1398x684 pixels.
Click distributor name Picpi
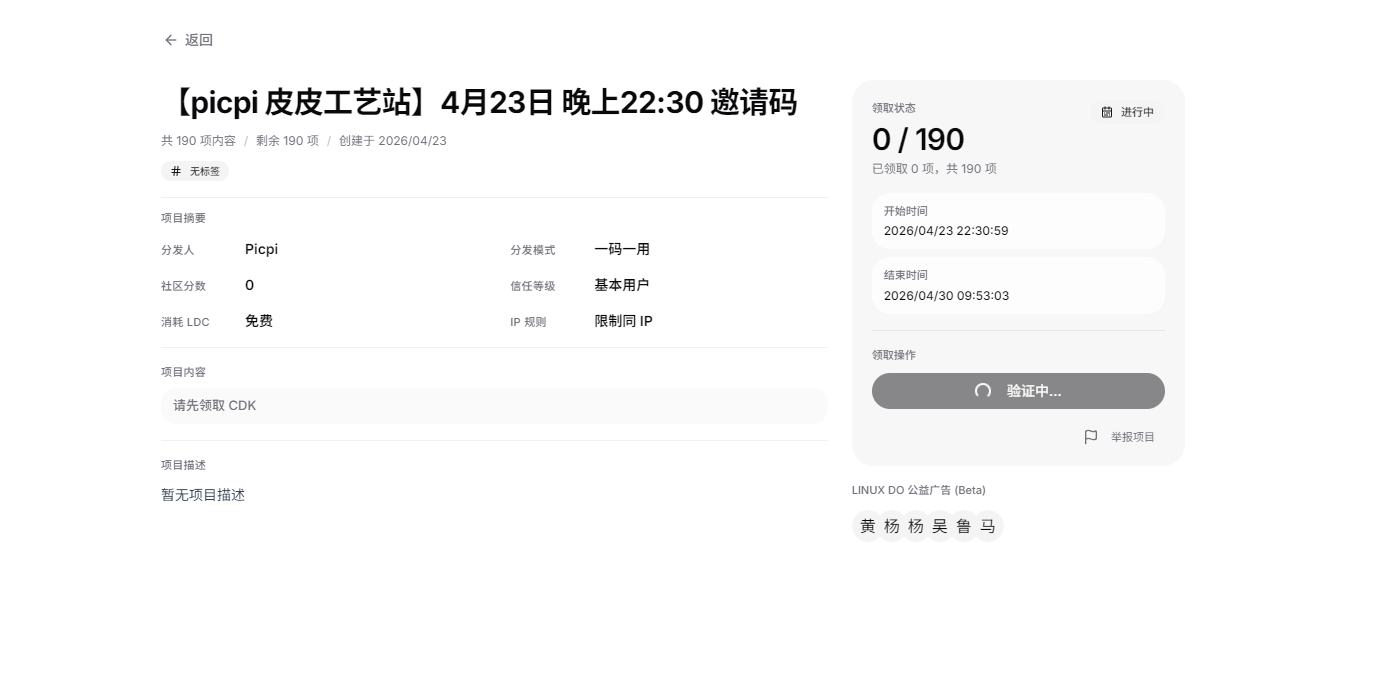pyautogui.click(x=261, y=249)
